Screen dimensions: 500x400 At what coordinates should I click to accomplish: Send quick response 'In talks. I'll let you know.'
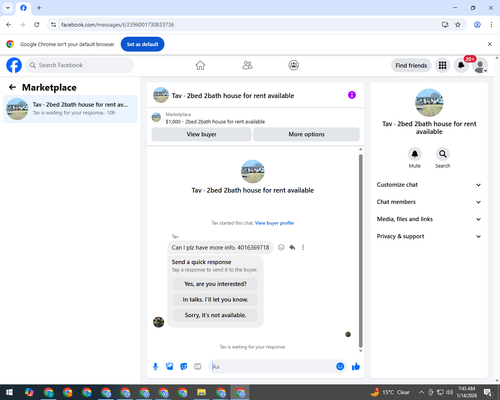(215, 300)
